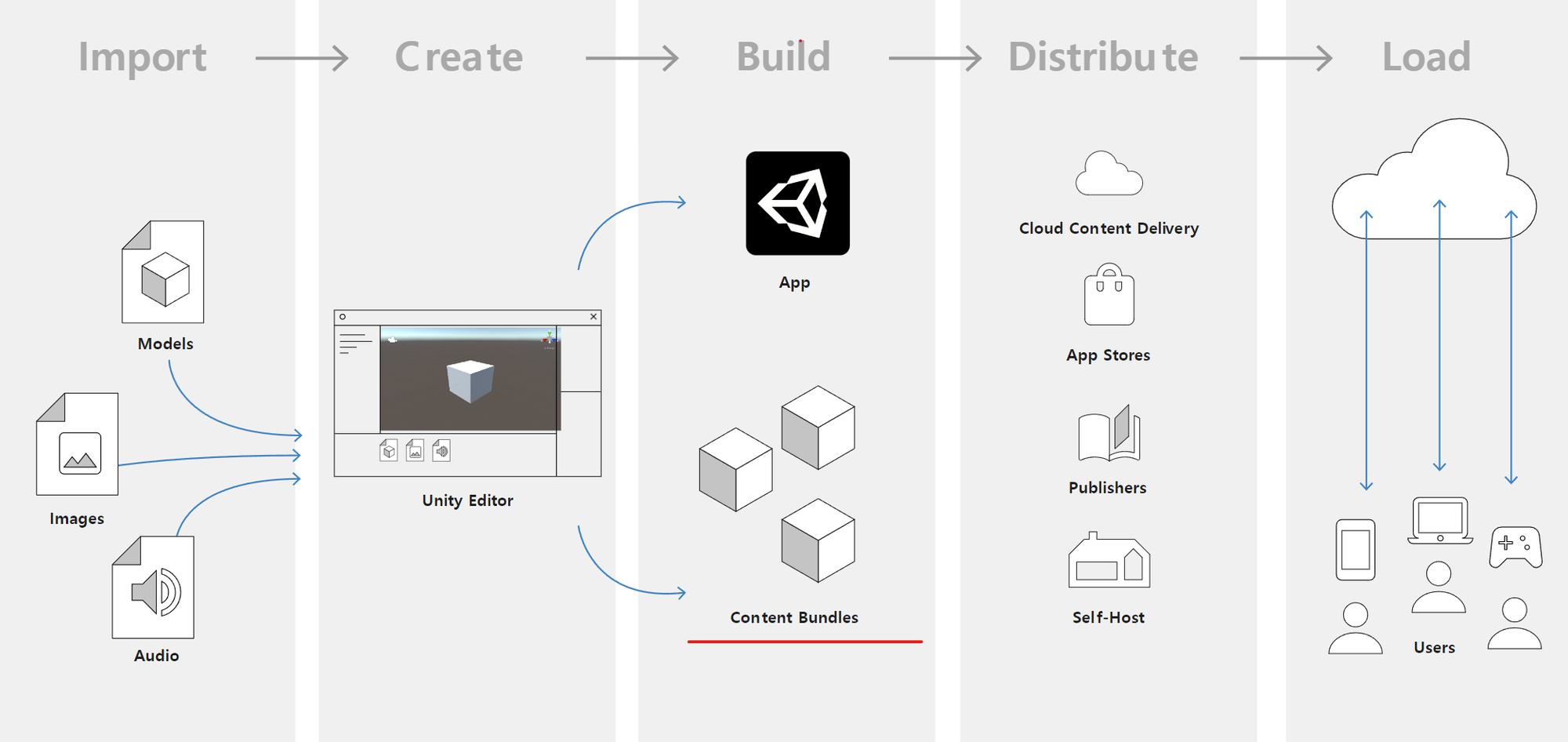Image resolution: width=1568 pixels, height=742 pixels.
Task: Click the user figure below the phone
Action: [1355, 628]
